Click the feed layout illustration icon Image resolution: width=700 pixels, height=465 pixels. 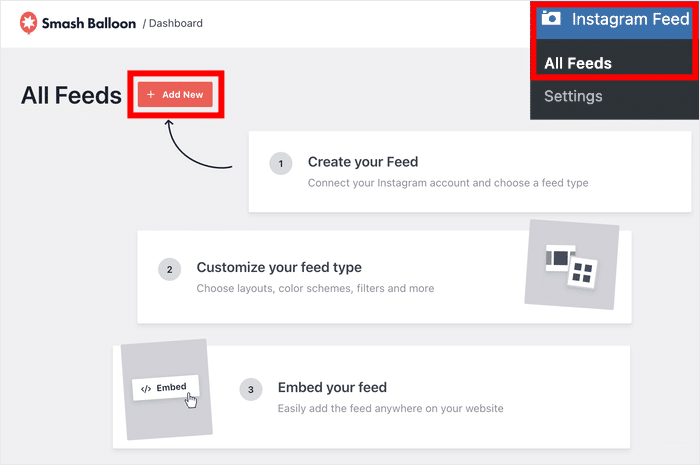tap(571, 265)
